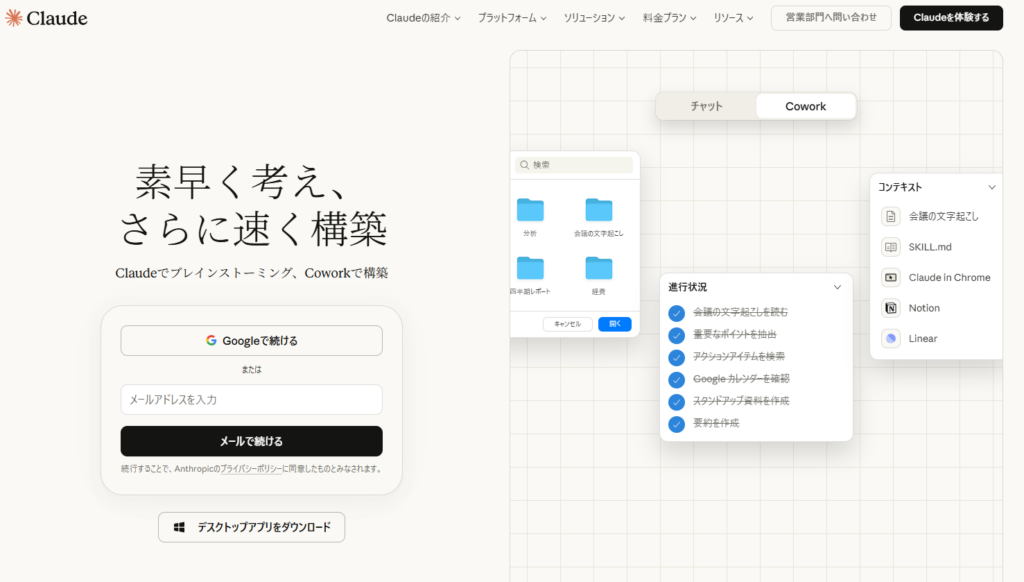1024x582 pixels.
Task: Open the 会議の文字起こし folder
Action: [598, 210]
